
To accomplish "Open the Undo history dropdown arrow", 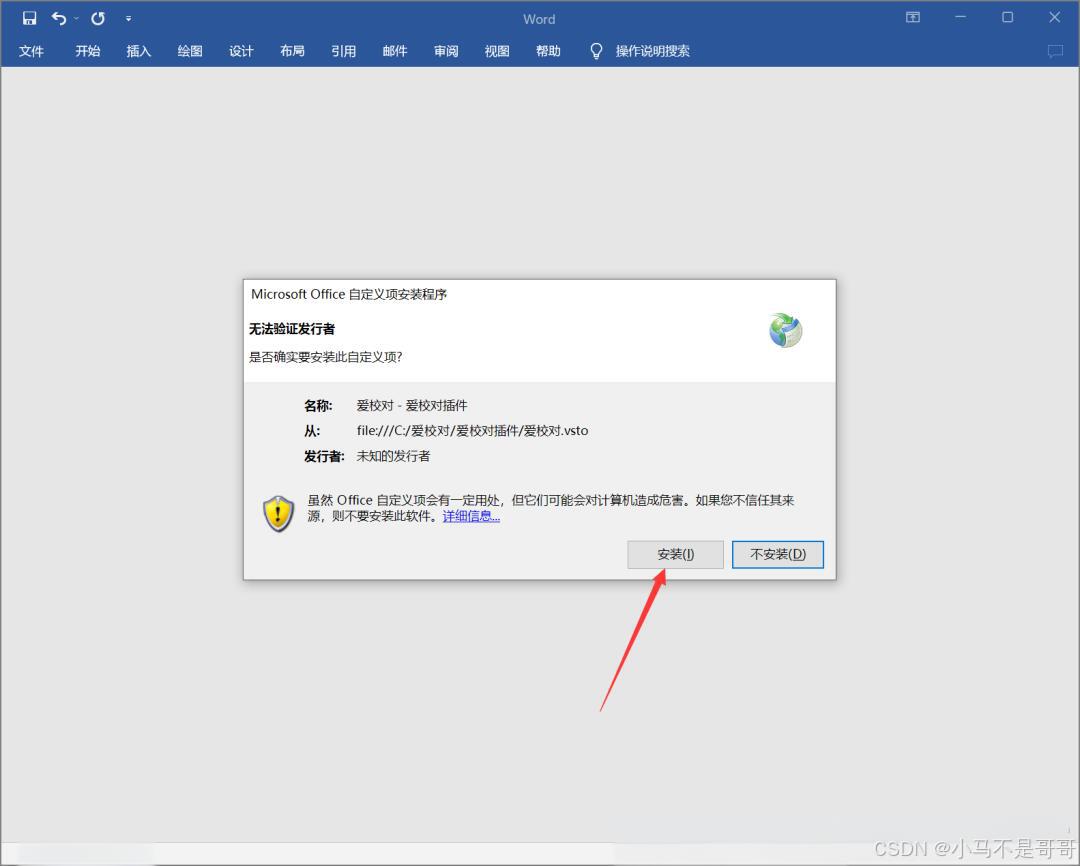I will pyautogui.click(x=76, y=19).
